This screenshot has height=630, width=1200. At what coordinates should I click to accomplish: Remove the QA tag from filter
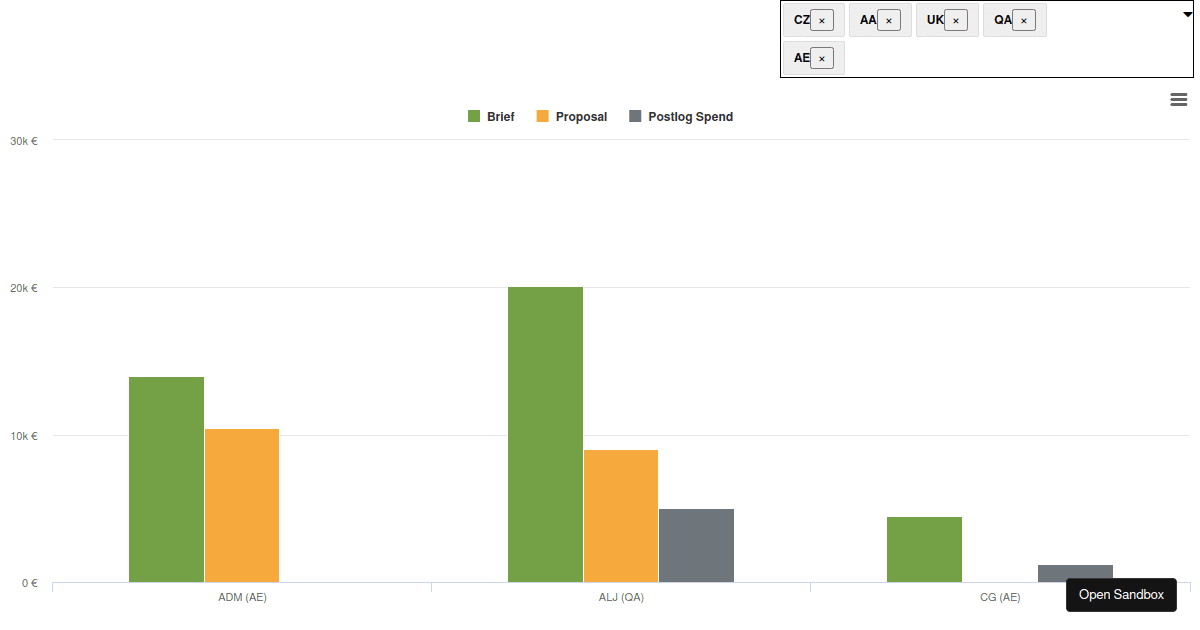(1024, 20)
